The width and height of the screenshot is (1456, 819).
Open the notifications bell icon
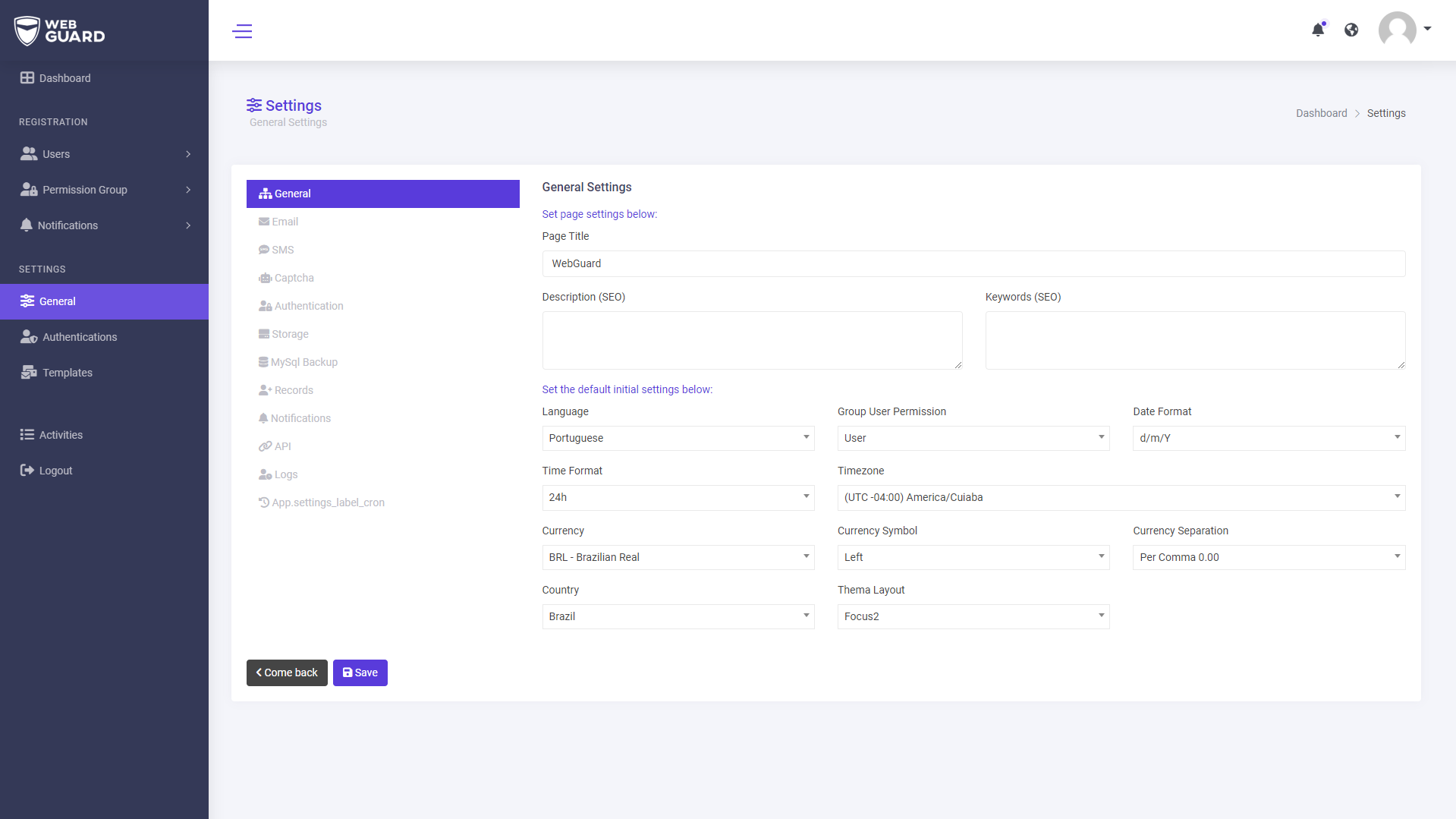pyautogui.click(x=1318, y=30)
